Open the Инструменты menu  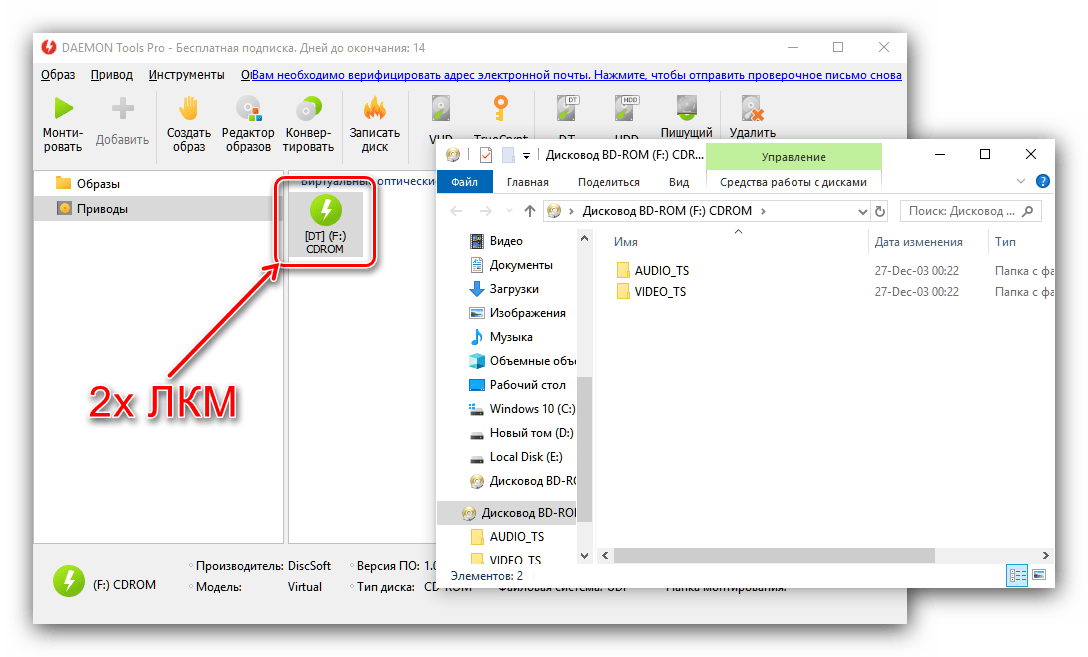[x=186, y=75]
